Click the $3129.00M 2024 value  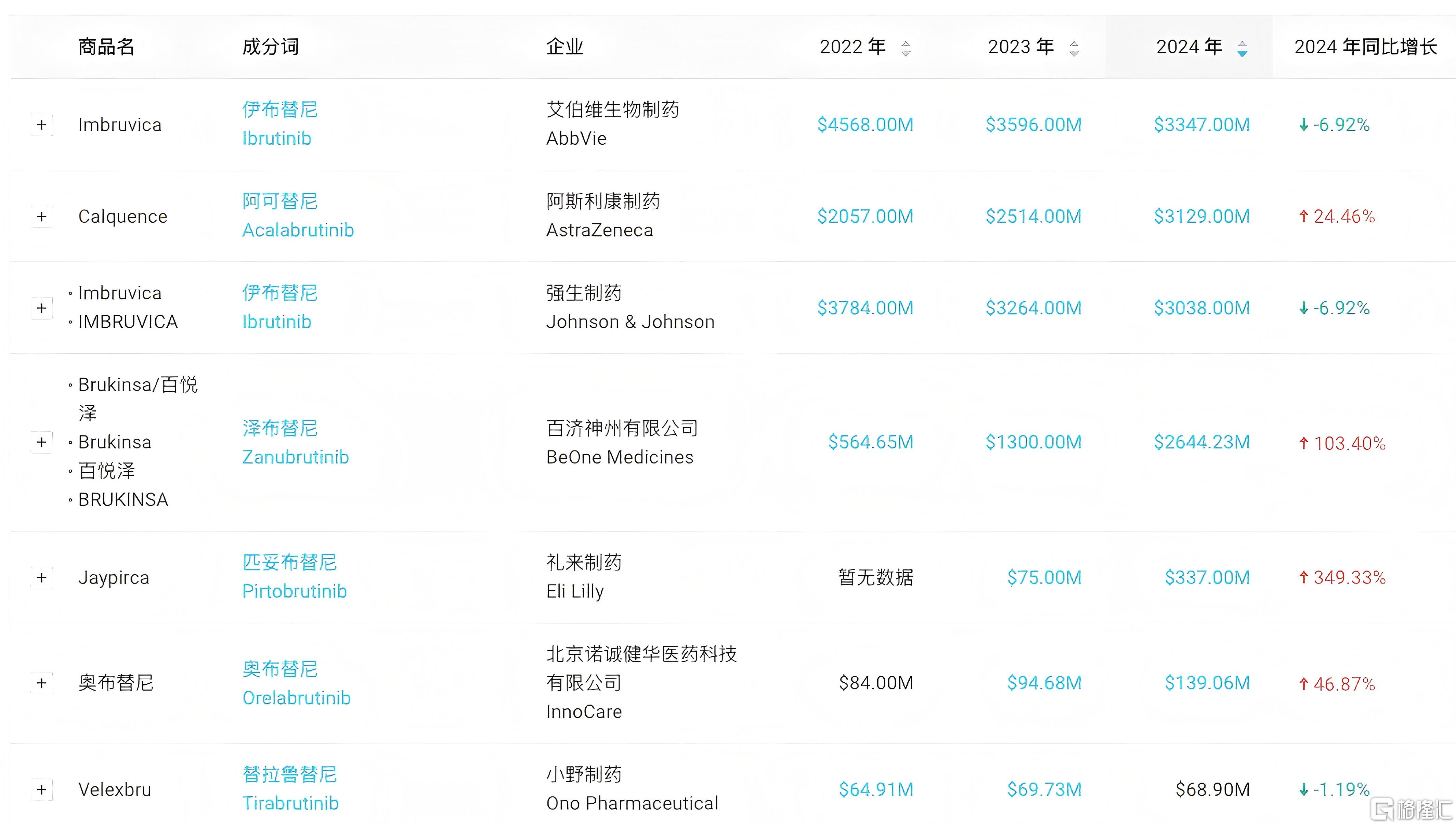click(1201, 217)
